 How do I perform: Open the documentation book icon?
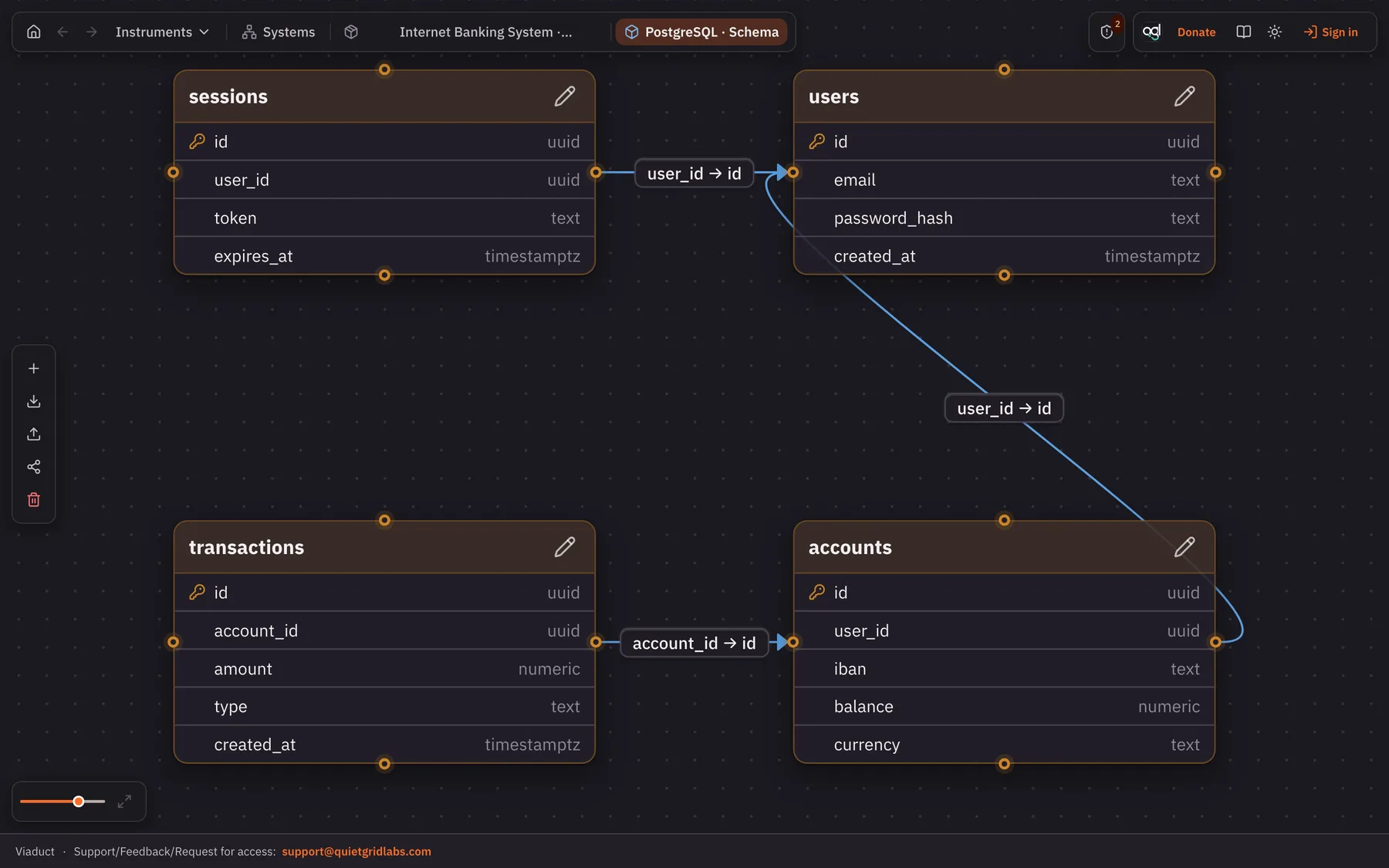pyautogui.click(x=1243, y=32)
